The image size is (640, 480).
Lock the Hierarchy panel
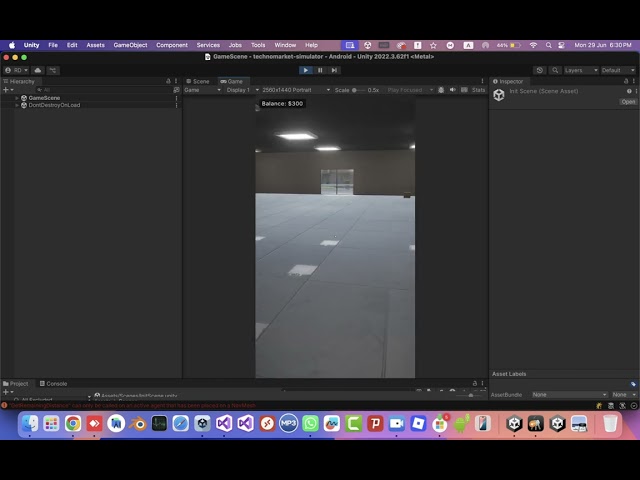[168, 81]
